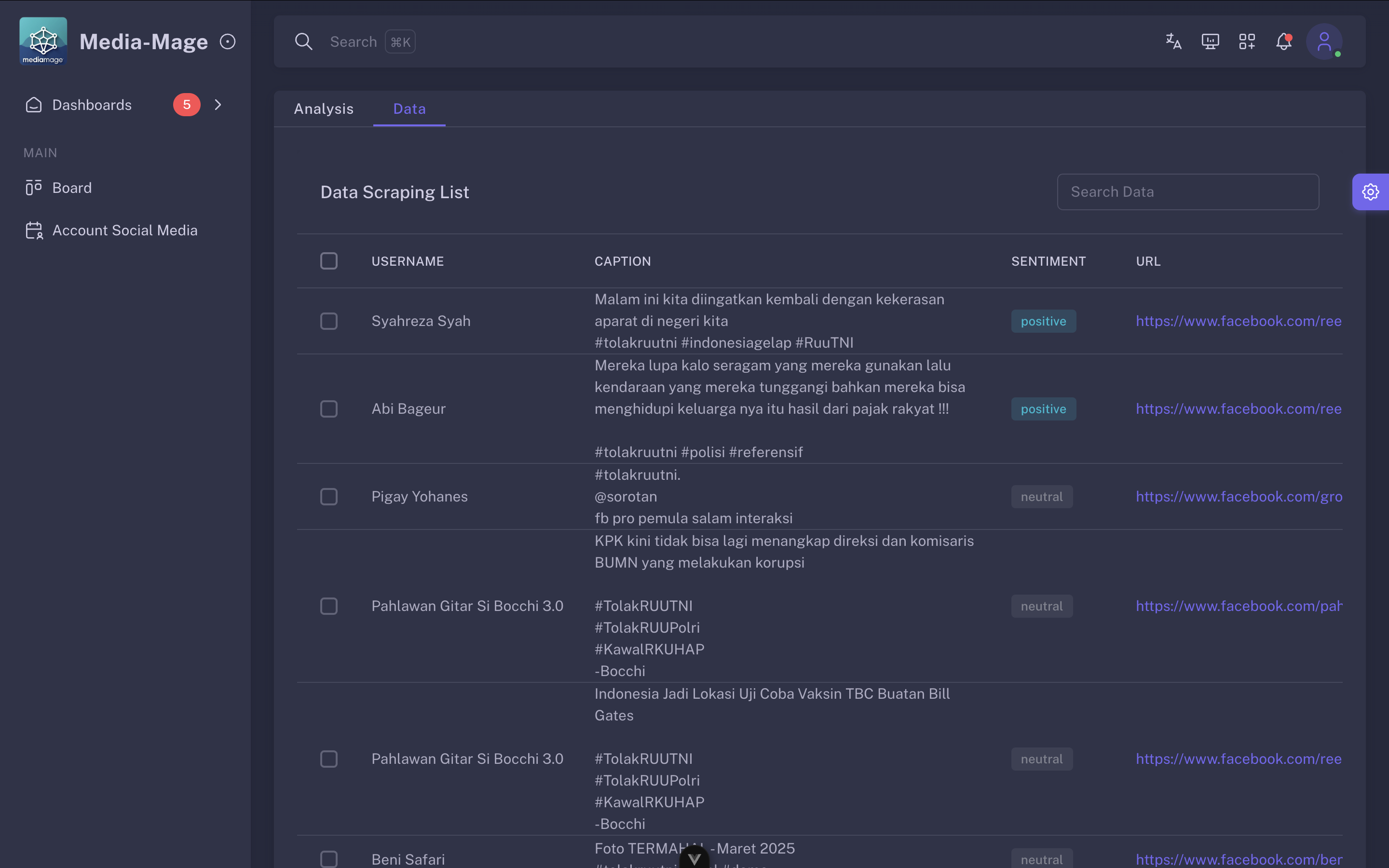Click the down chevron button at bottom
This screenshot has width=1389, height=868.
point(694,858)
